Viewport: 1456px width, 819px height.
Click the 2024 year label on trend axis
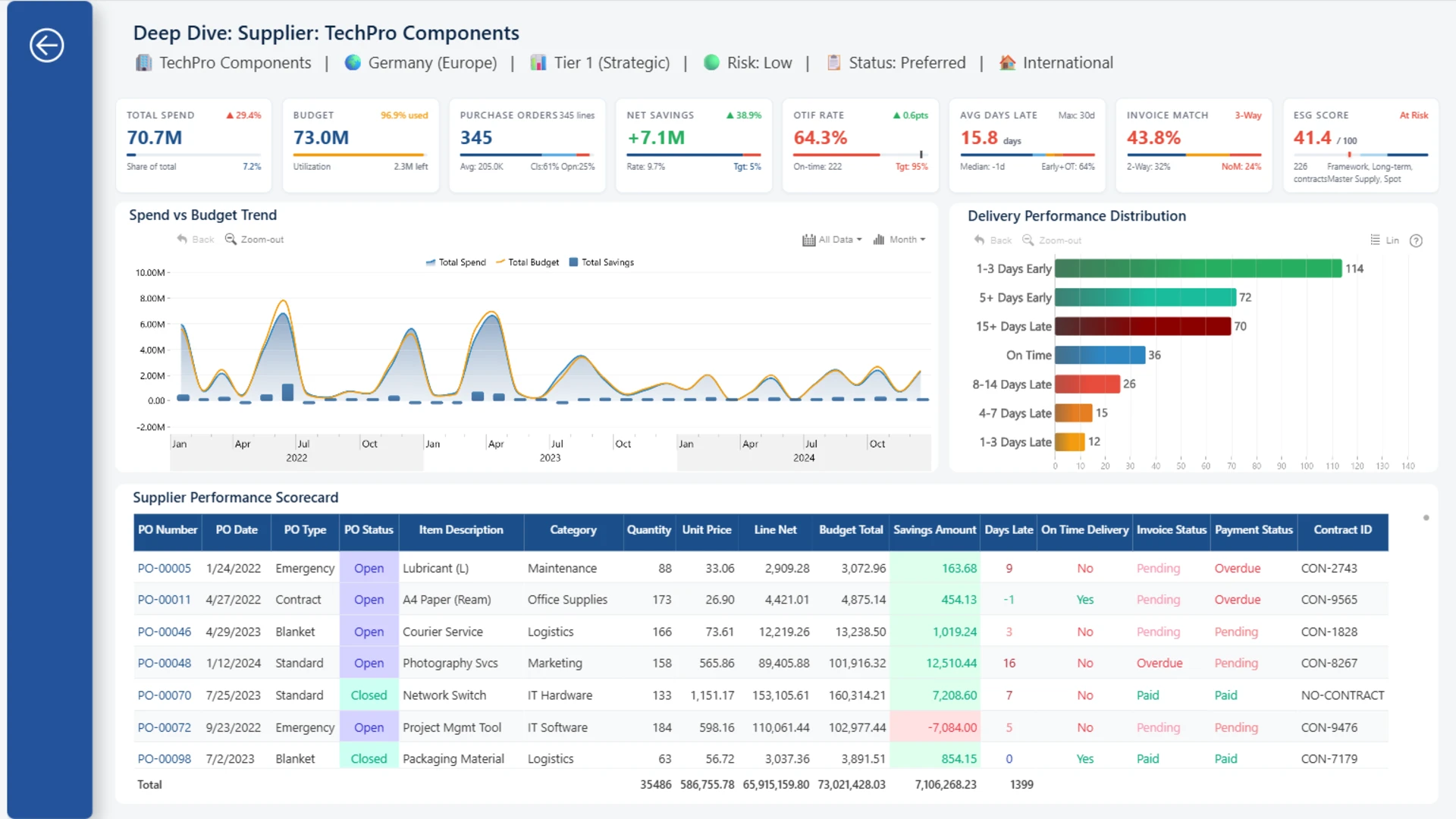804,458
